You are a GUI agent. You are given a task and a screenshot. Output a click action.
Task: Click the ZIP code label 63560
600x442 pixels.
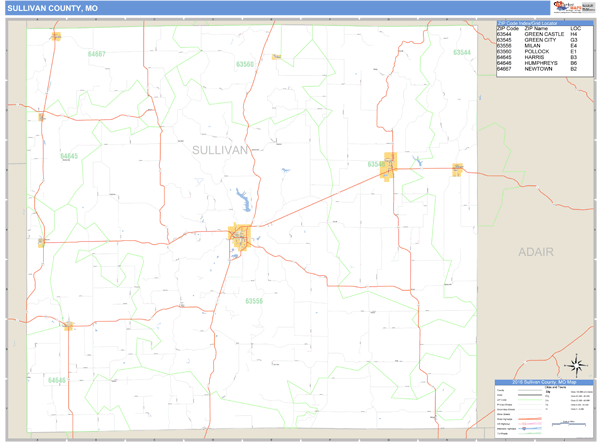coord(244,64)
